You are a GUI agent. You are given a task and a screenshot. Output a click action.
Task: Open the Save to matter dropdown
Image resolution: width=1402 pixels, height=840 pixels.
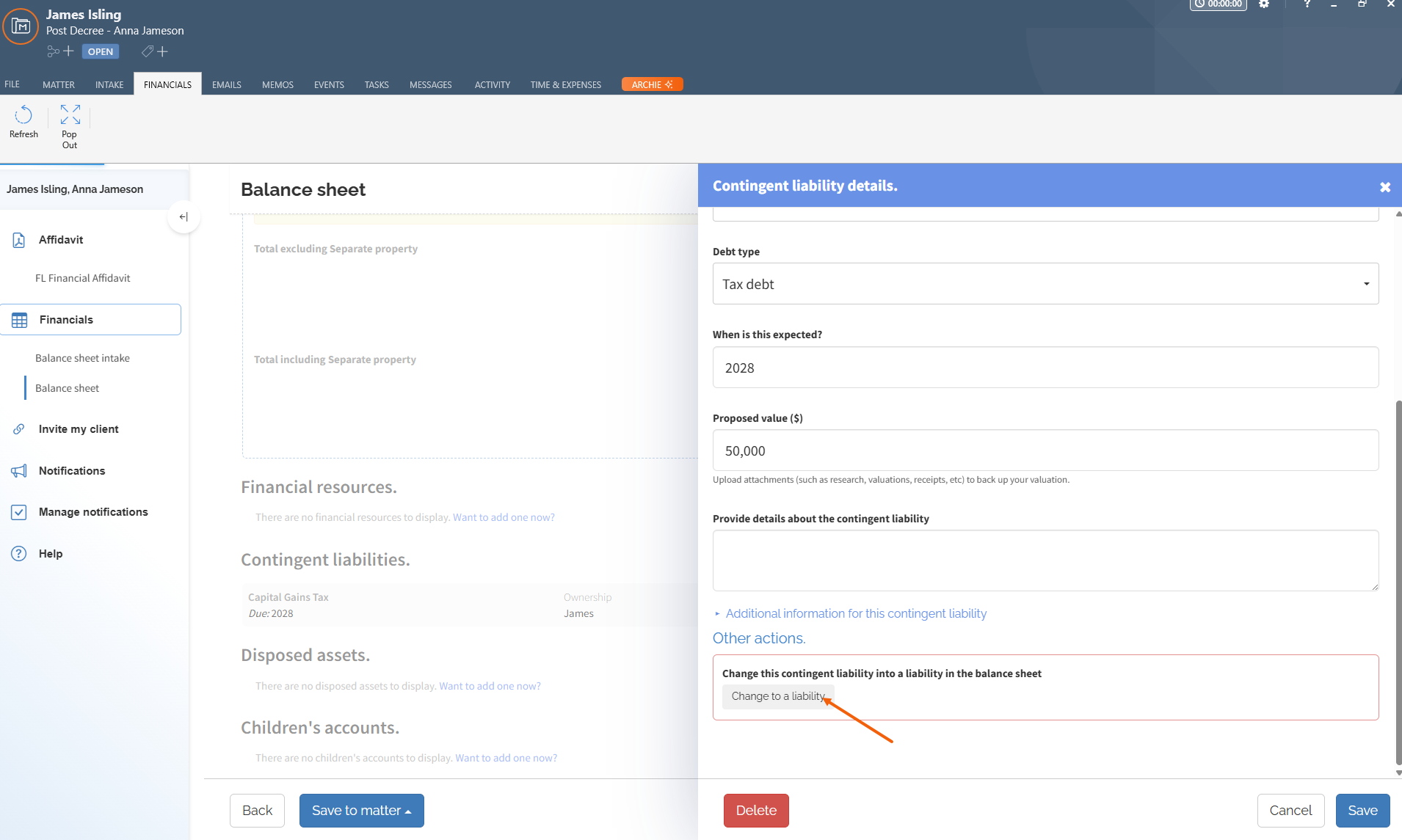click(x=362, y=811)
